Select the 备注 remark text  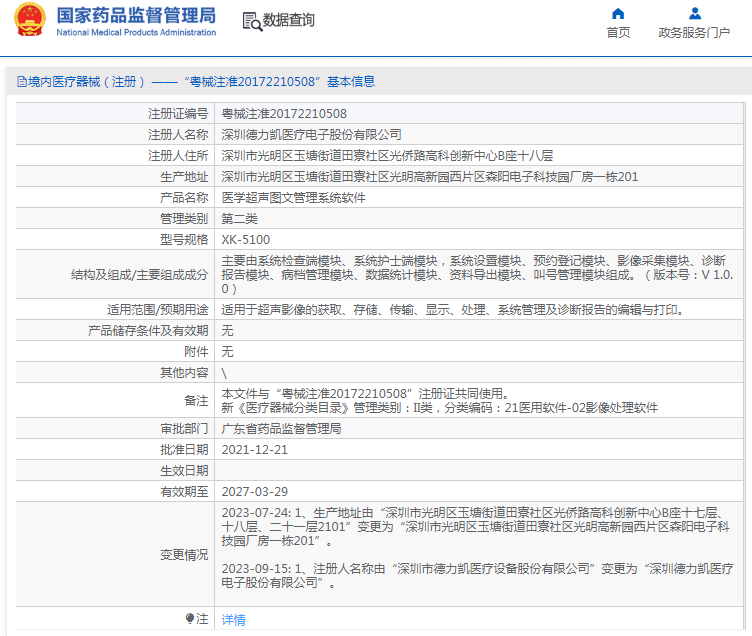(x=439, y=401)
